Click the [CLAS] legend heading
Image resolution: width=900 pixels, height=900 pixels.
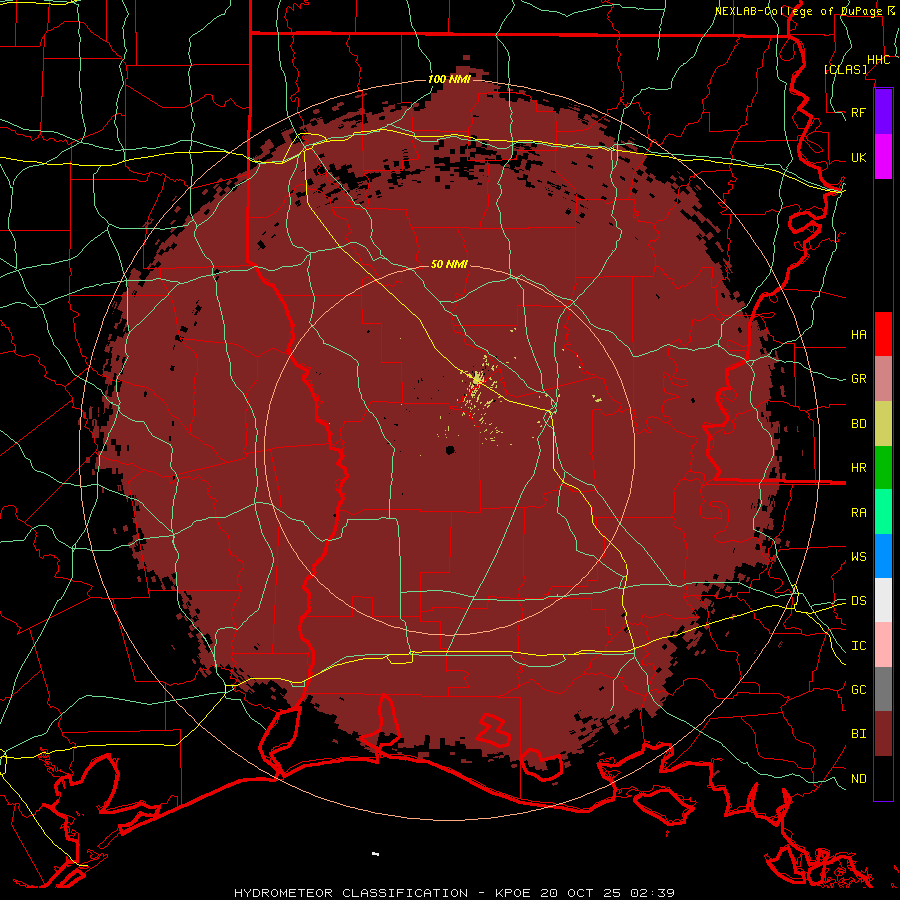point(845,69)
